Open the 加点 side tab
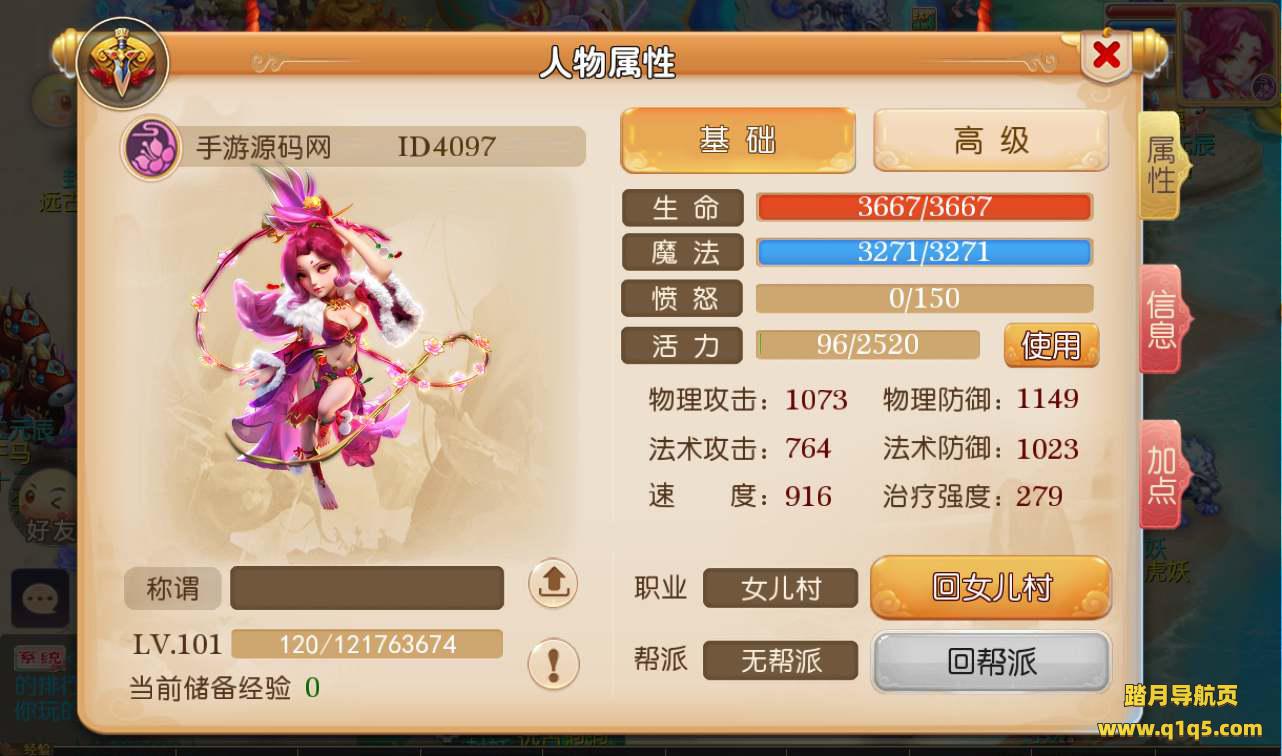This screenshot has width=1282, height=756. [1161, 474]
